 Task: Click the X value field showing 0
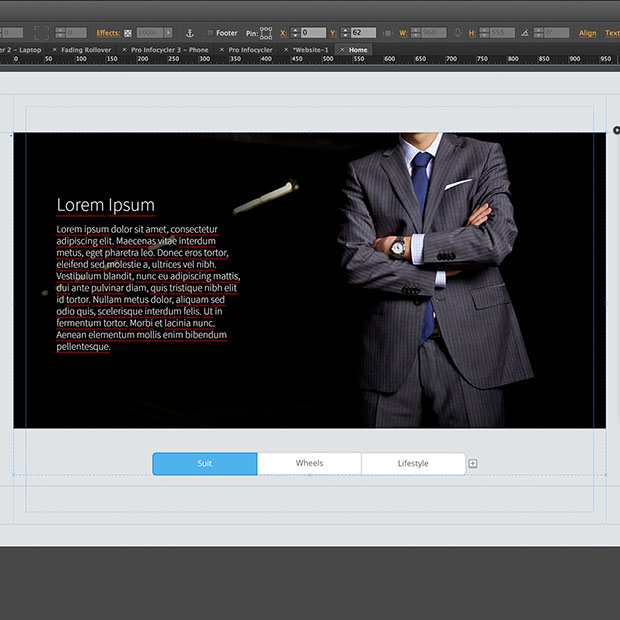tap(313, 32)
